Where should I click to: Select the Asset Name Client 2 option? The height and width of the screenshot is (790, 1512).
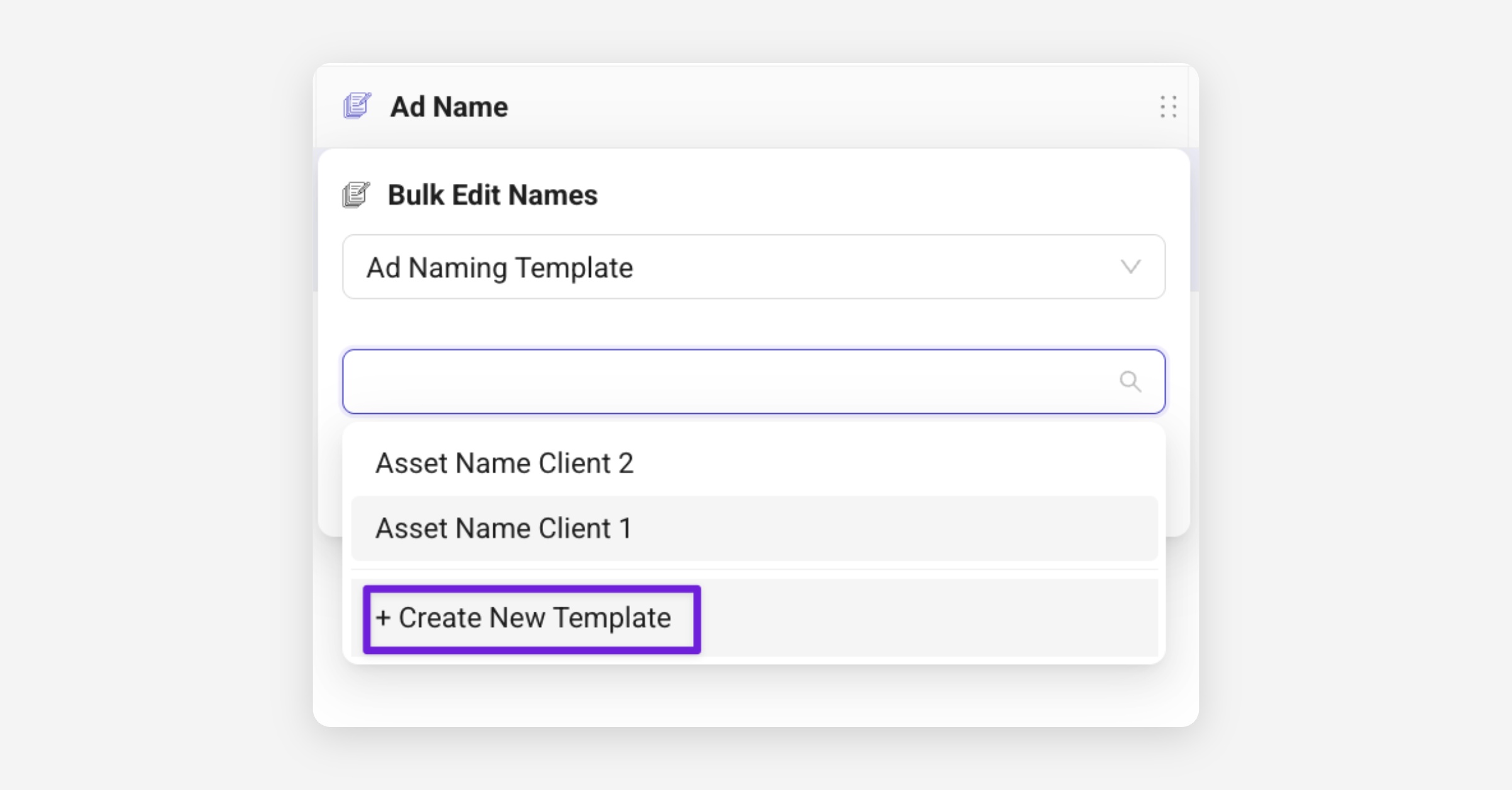tap(504, 464)
